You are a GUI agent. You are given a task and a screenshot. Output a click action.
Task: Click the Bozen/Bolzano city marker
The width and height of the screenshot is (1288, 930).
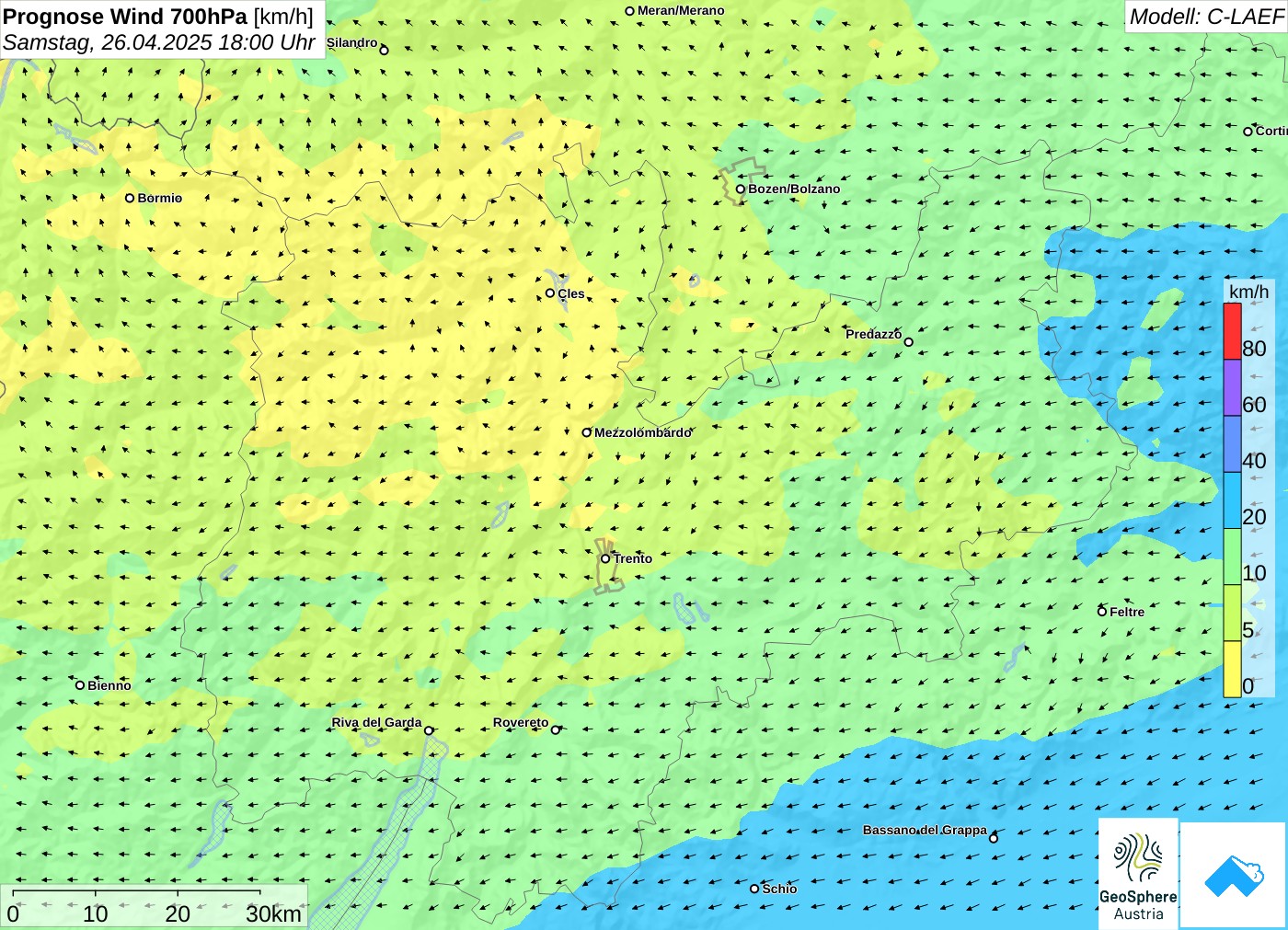coord(740,189)
